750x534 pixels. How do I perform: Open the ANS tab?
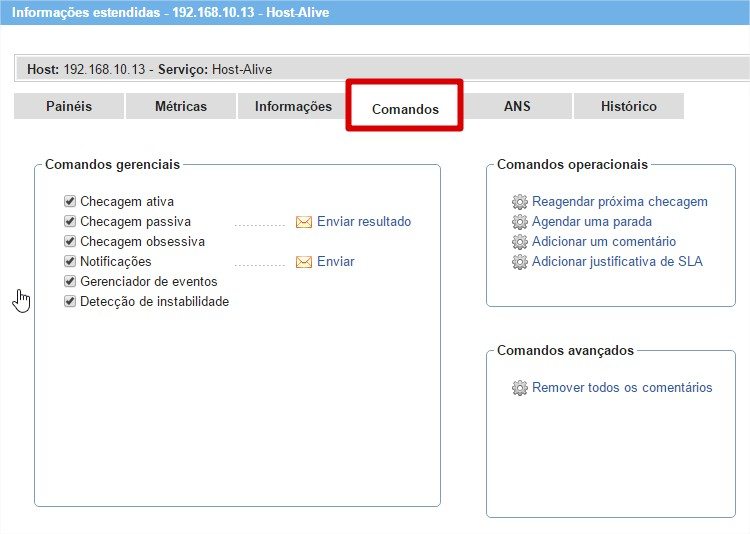[x=517, y=106]
